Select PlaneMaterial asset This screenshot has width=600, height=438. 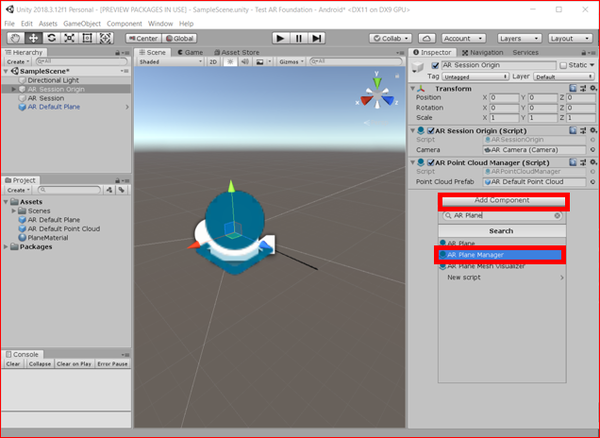click(x=48, y=238)
